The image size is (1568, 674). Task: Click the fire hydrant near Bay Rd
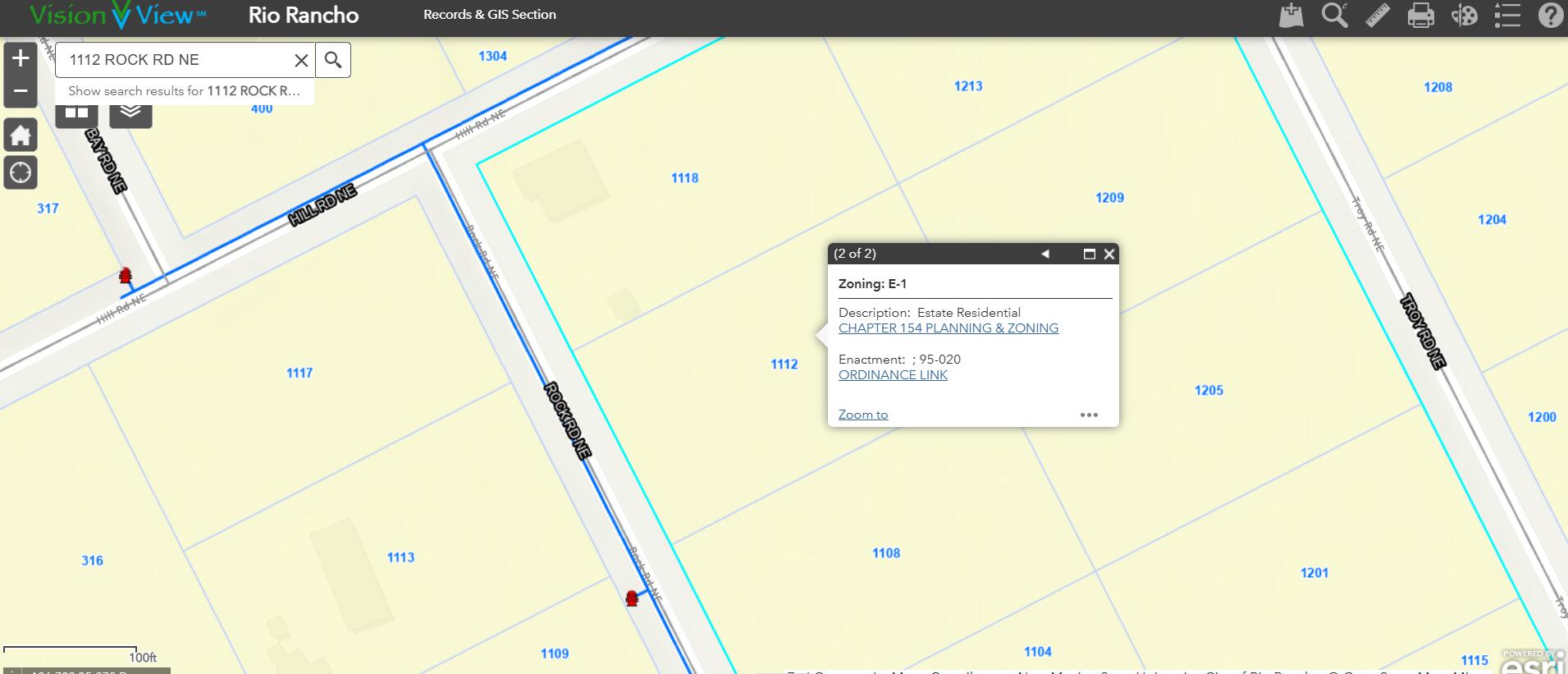coord(126,275)
